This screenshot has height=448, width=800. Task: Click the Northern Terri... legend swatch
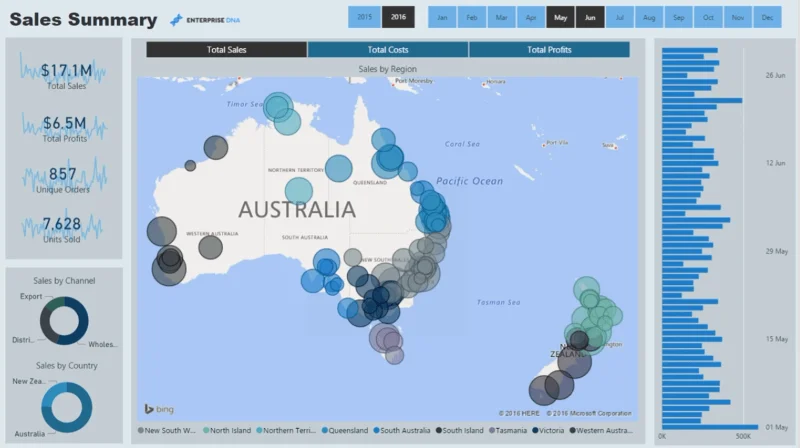coord(259,430)
